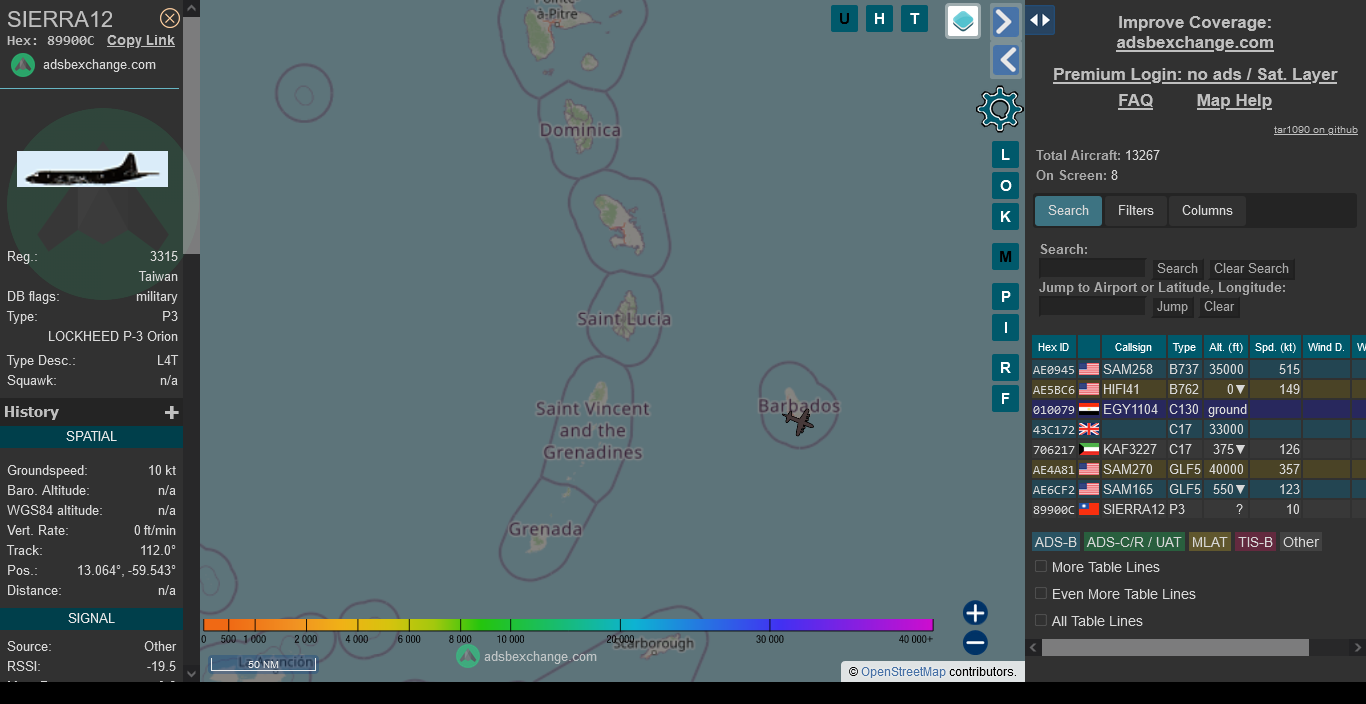This screenshot has width=1366, height=704.
Task: Focus the Search text input field
Action: (1092, 268)
